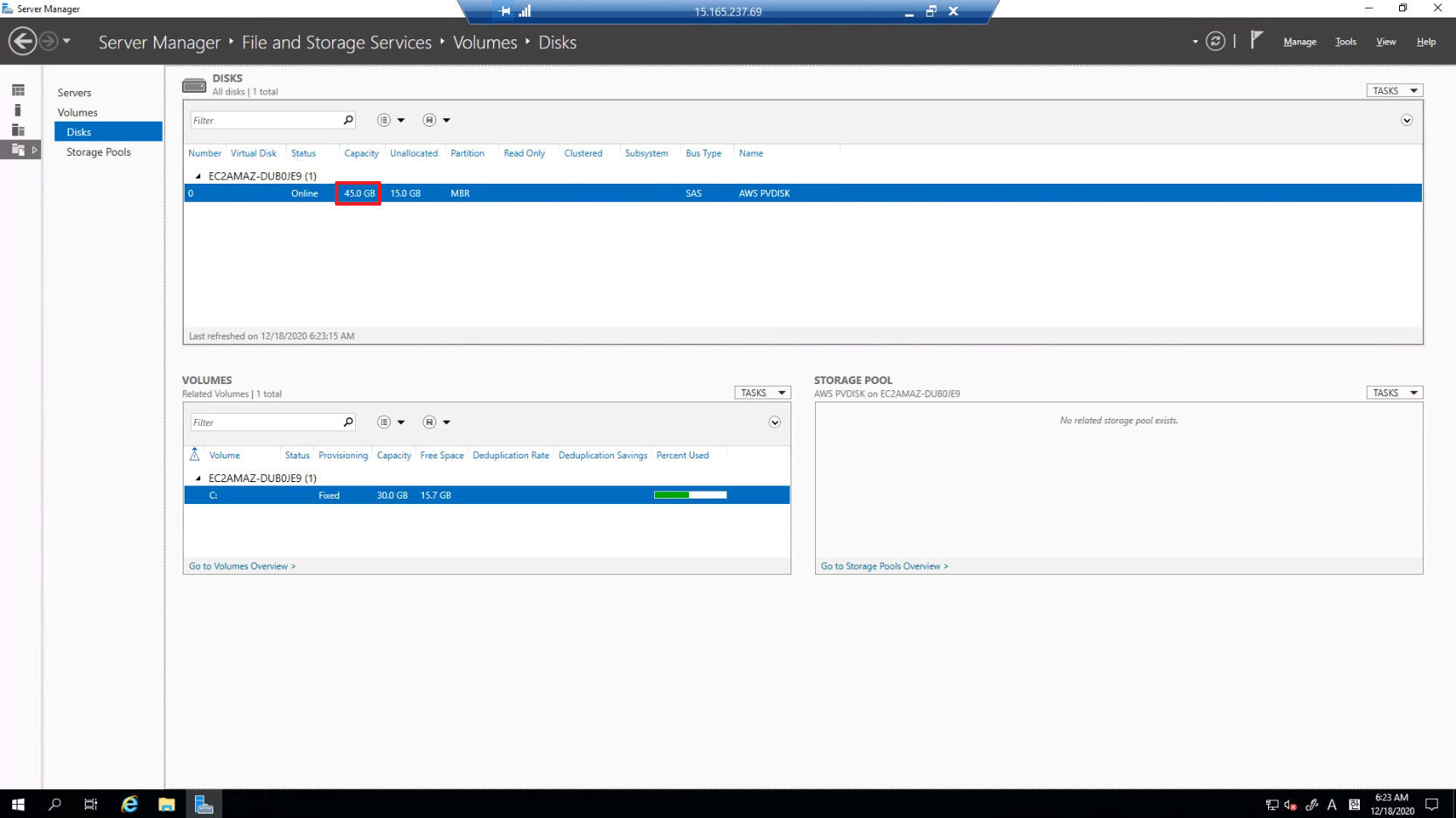Screen dimensions: 1456x818
Task: Open the Windows Start menu
Action: pos(18,804)
